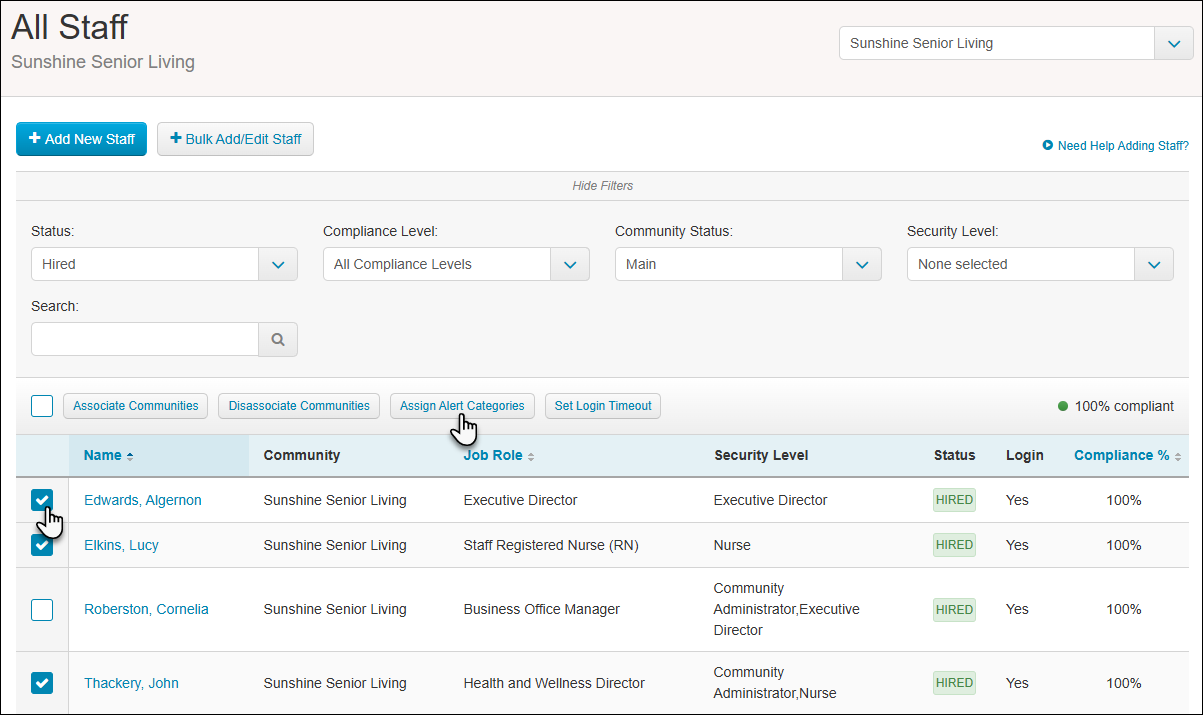Click the Disassociate Communities button
1203x715 pixels.
[299, 406]
